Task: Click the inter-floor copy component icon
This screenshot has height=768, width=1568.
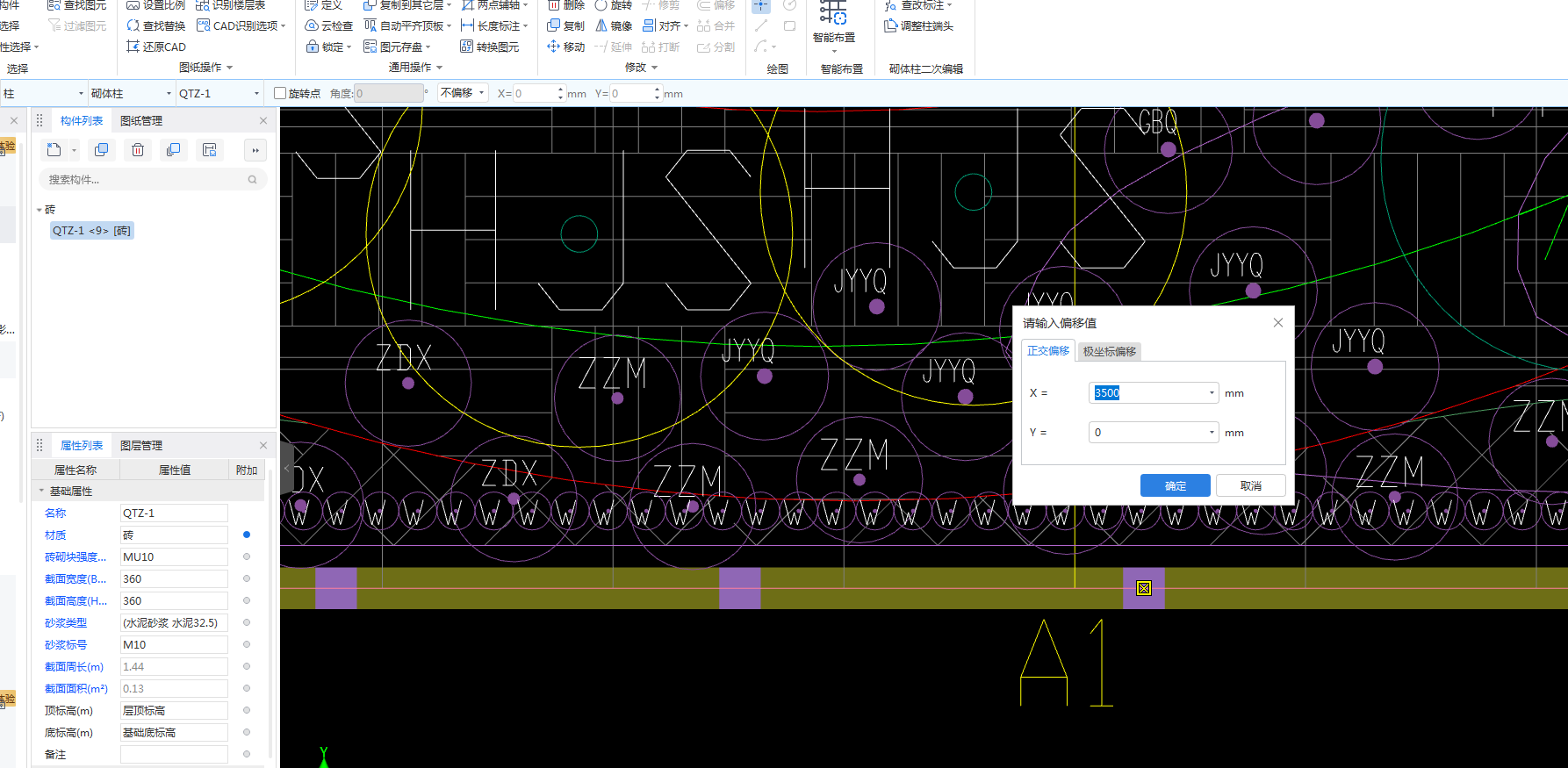Action: pyautogui.click(x=174, y=150)
